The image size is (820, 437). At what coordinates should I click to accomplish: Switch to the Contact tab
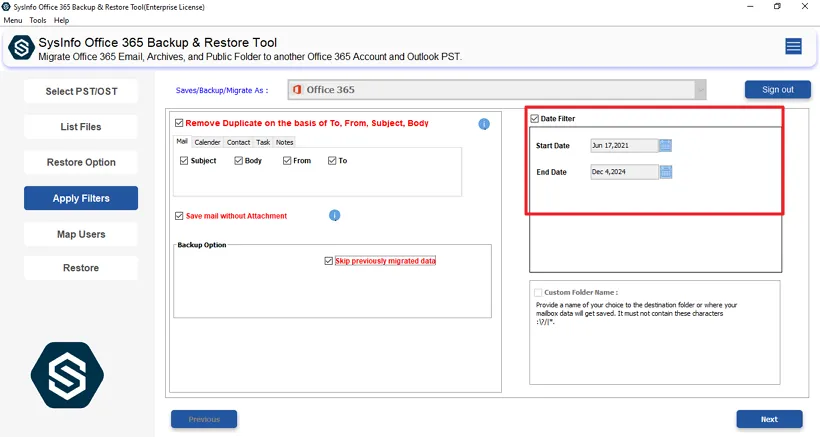(x=238, y=142)
